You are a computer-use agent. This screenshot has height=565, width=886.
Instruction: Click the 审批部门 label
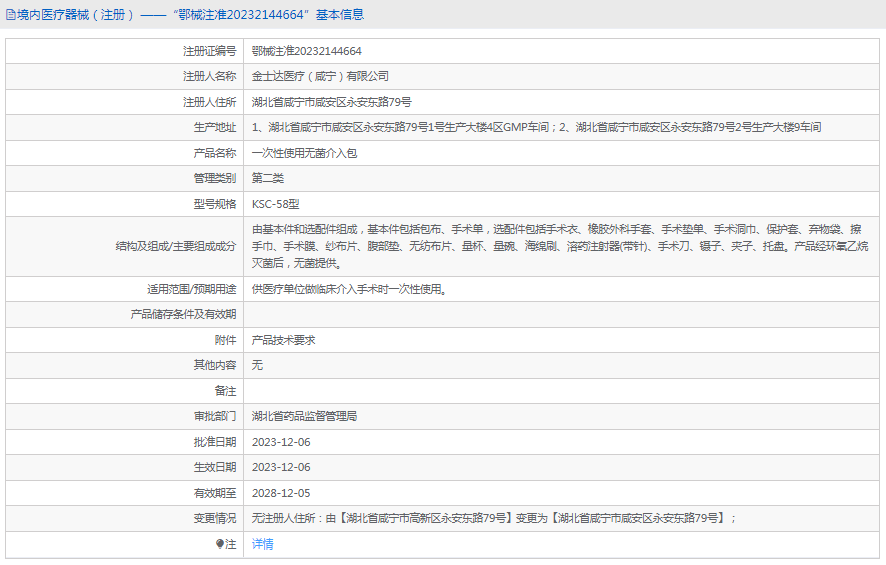click(x=215, y=416)
